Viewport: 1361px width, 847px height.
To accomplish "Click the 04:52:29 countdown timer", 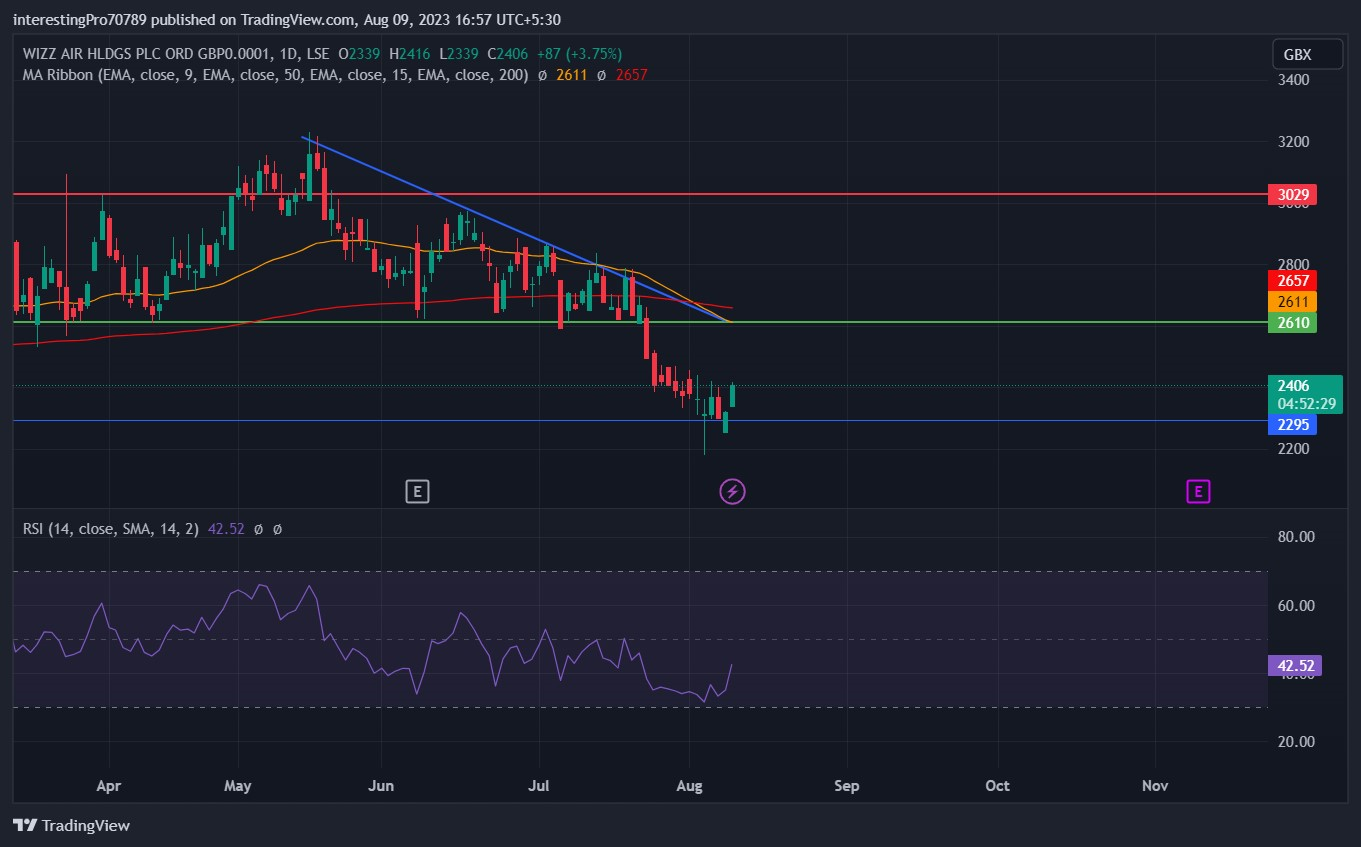I will (x=1304, y=404).
